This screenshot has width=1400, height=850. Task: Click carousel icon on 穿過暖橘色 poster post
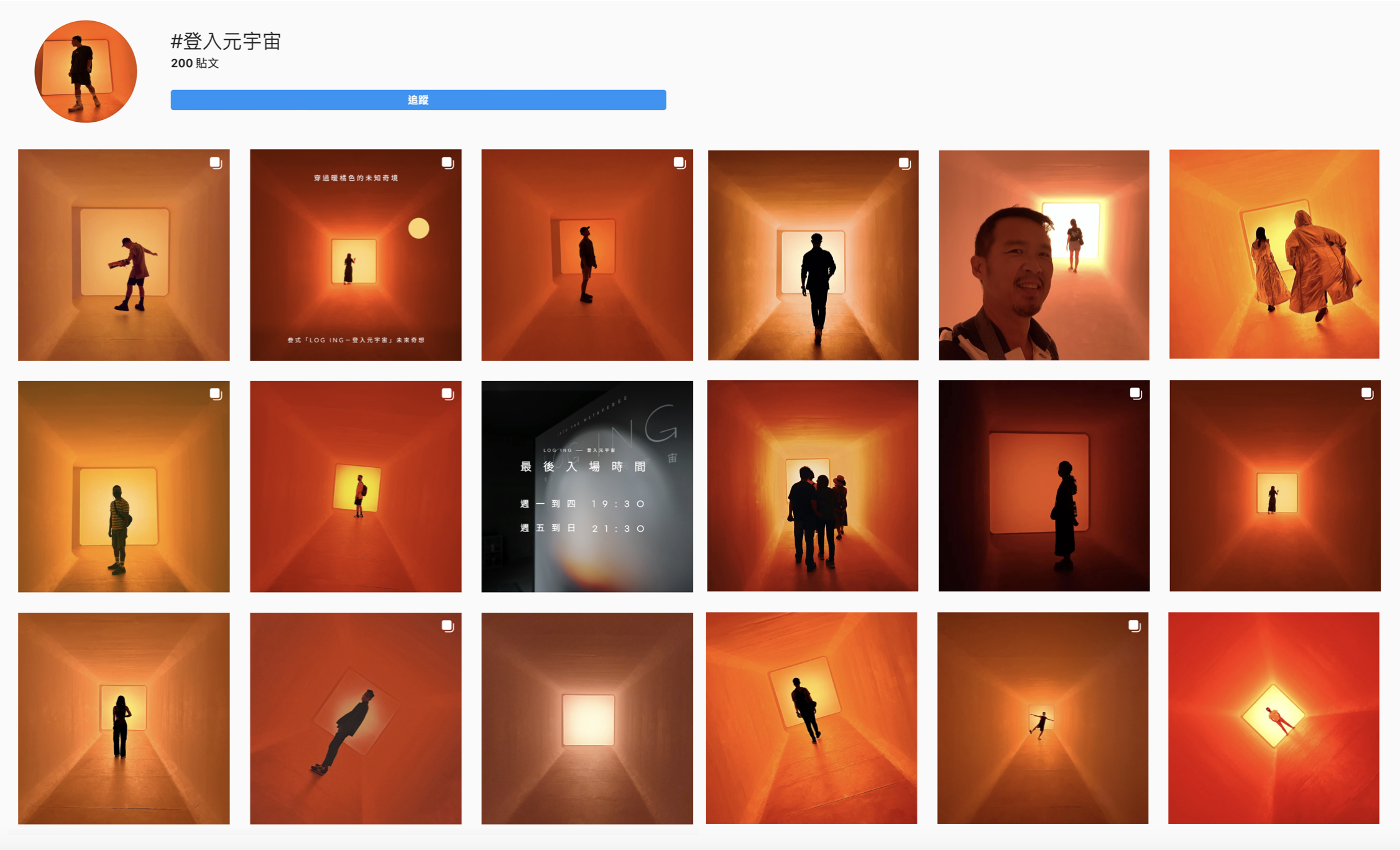pyautogui.click(x=447, y=163)
